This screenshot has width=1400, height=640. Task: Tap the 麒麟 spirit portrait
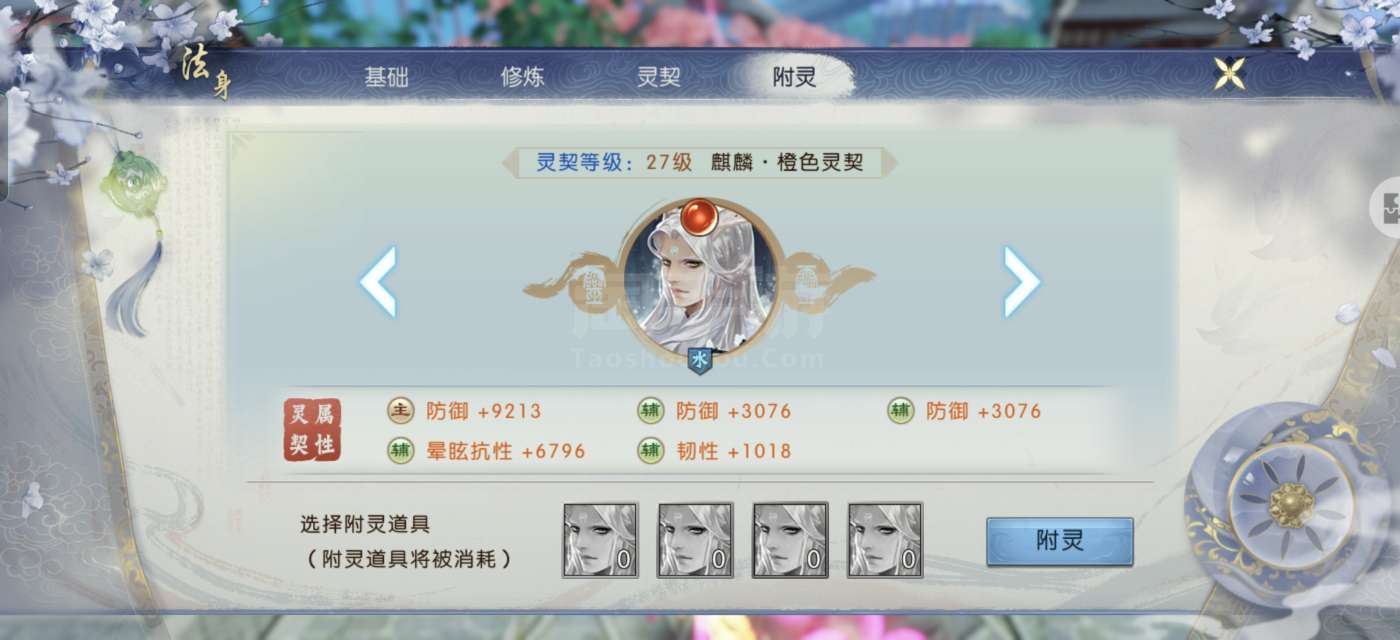[700, 280]
